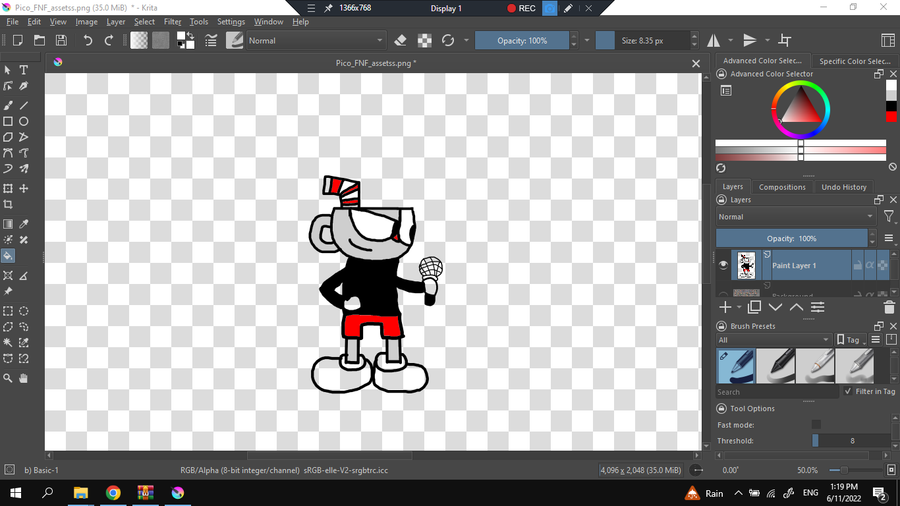Delete the layer with trash icon

click(x=889, y=308)
